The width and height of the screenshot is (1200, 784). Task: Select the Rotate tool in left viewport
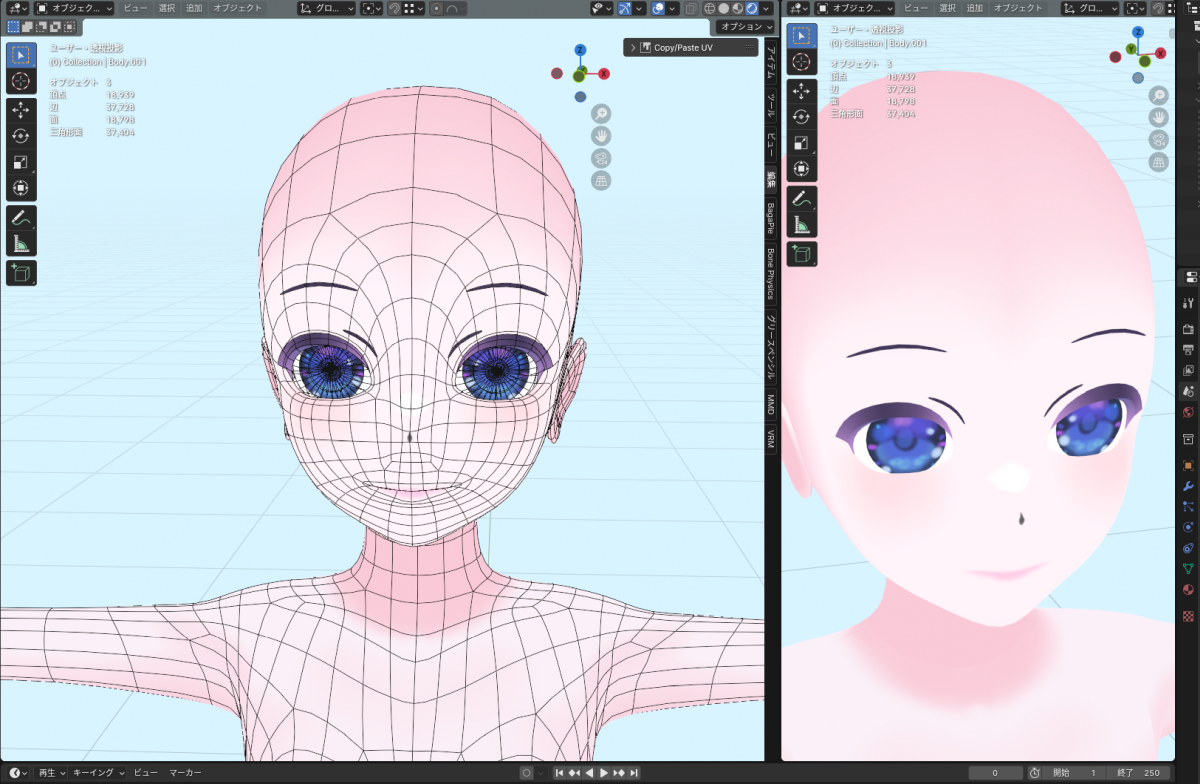click(x=21, y=136)
